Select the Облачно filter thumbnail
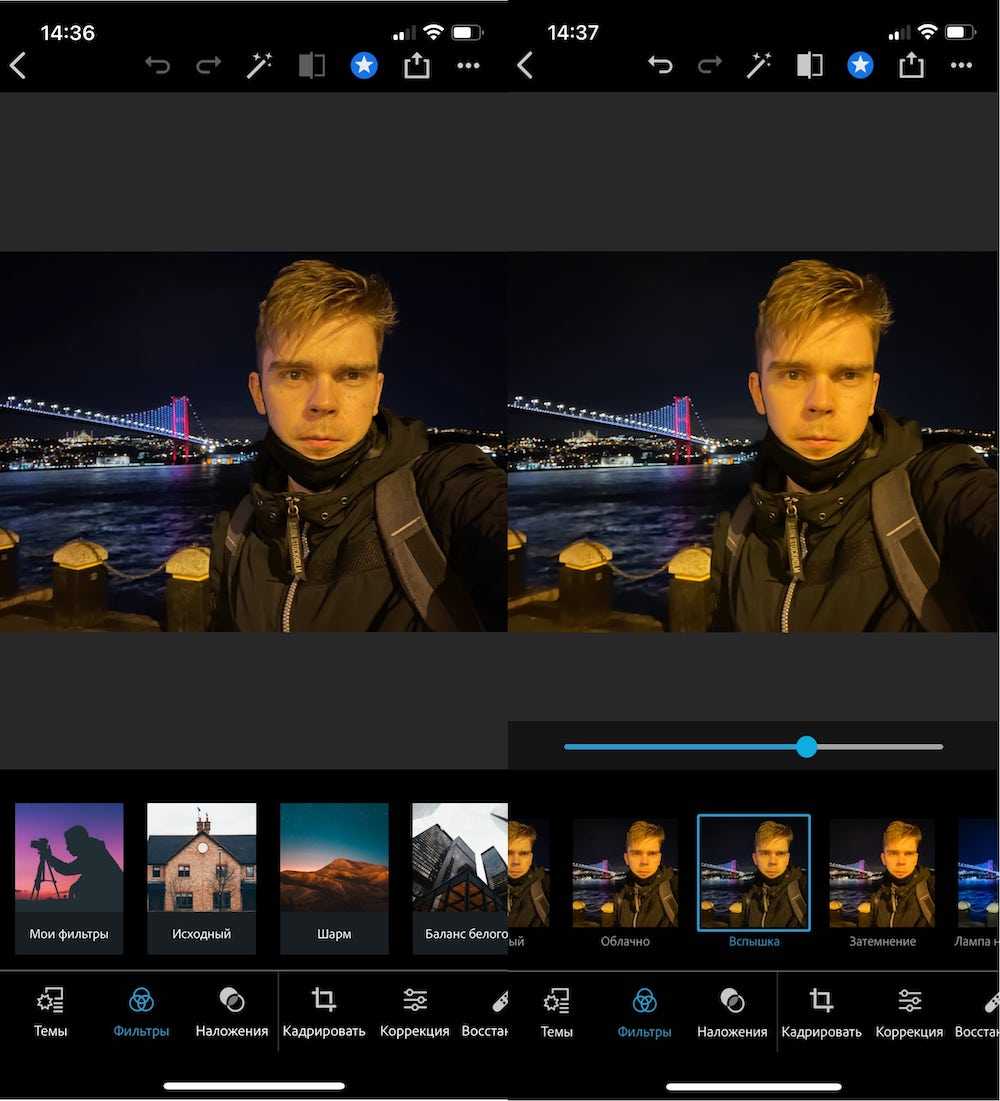The image size is (1000, 1101). [x=625, y=873]
